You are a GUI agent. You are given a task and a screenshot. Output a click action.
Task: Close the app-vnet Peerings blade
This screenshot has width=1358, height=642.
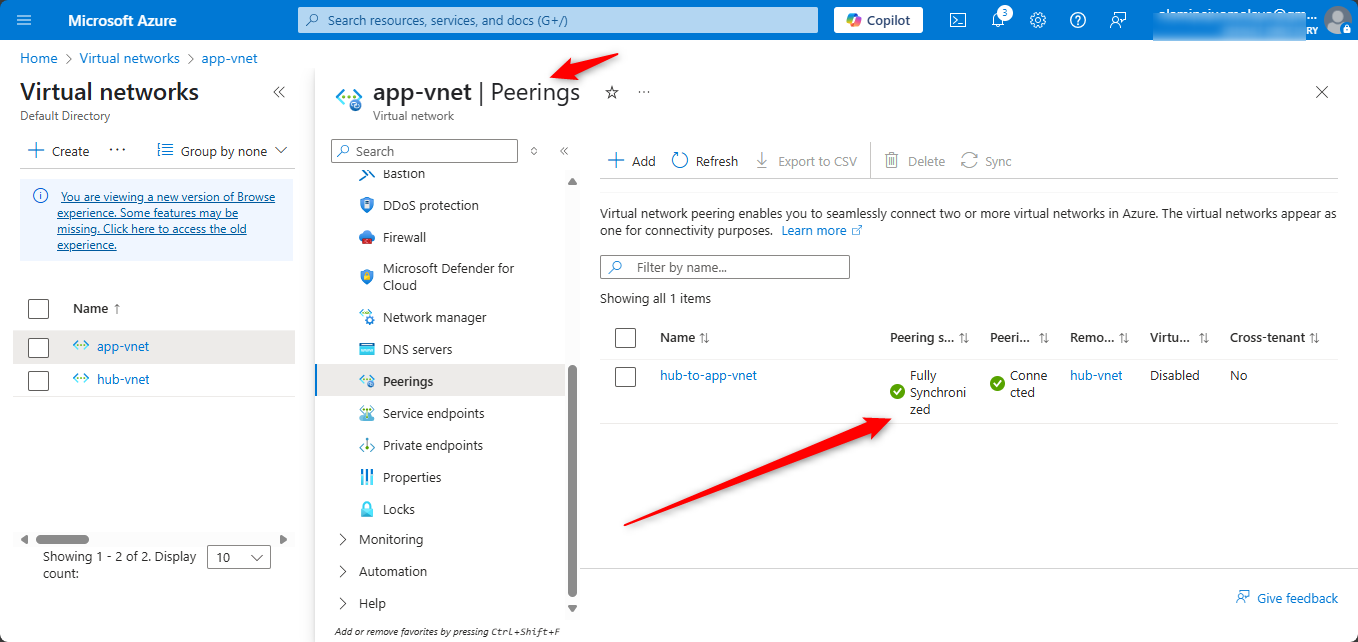pos(1322,92)
